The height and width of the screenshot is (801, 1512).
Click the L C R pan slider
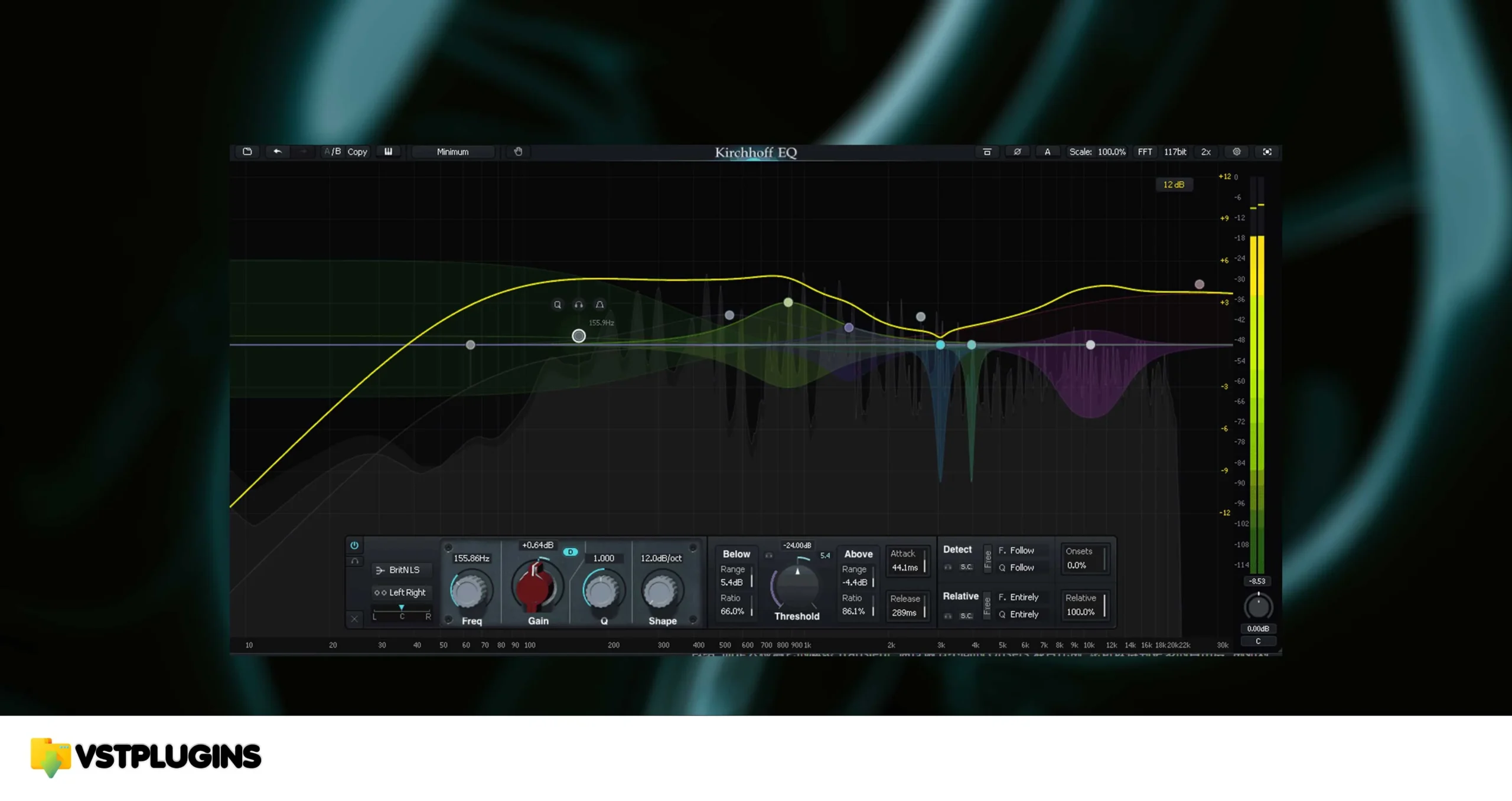(402, 612)
